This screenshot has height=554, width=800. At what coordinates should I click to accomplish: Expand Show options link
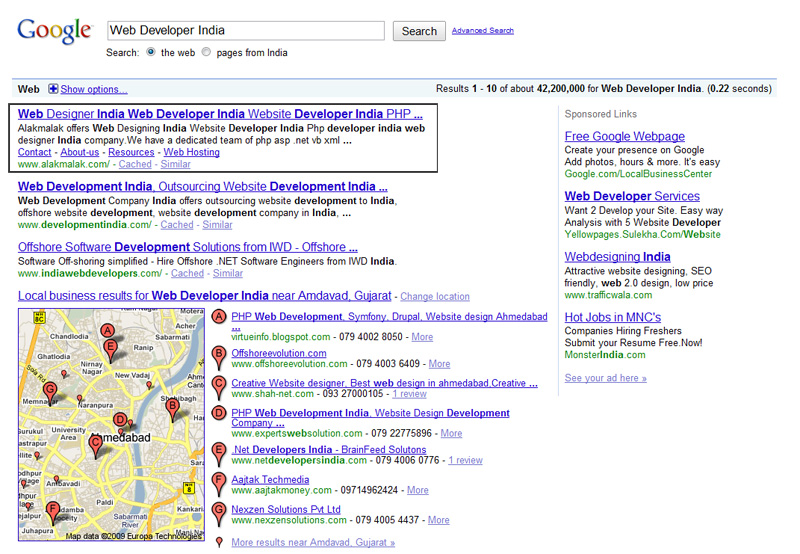tap(94, 89)
